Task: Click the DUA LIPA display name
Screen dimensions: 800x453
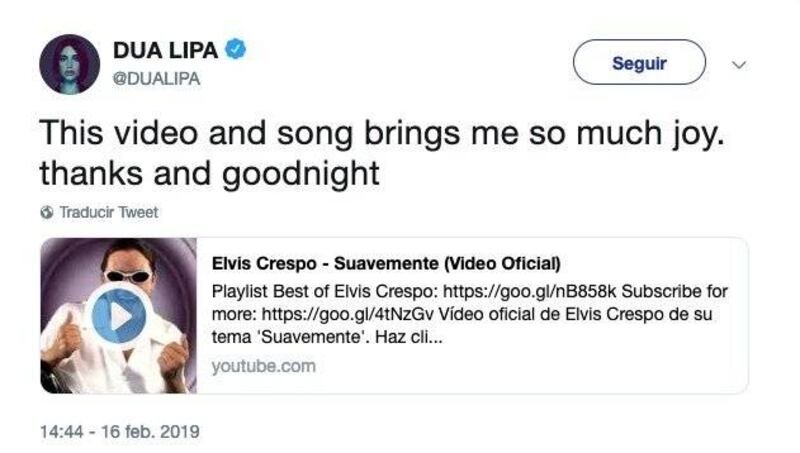Action: coord(165,50)
